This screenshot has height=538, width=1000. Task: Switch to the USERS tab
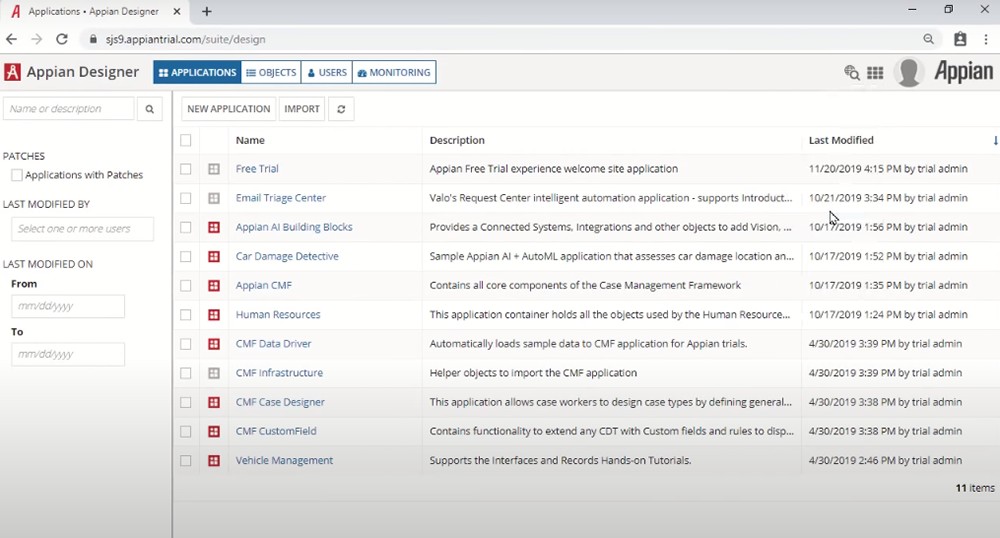tap(327, 73)
